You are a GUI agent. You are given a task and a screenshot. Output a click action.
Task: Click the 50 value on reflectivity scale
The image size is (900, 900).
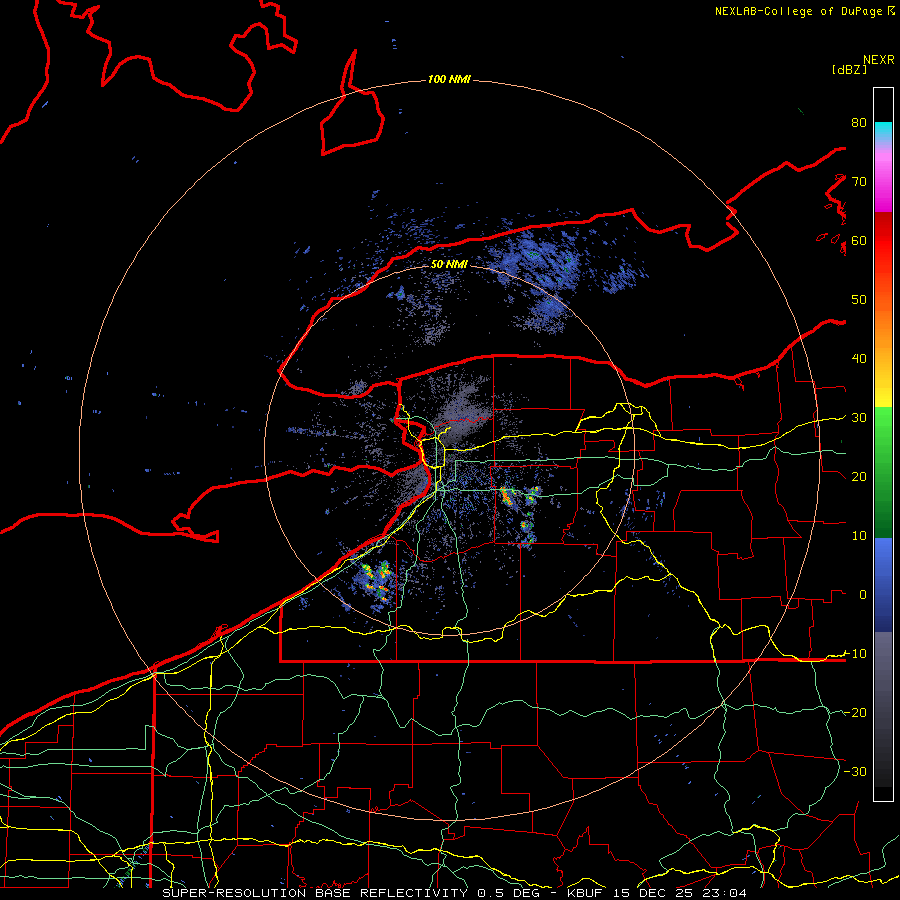coord(859,300)
